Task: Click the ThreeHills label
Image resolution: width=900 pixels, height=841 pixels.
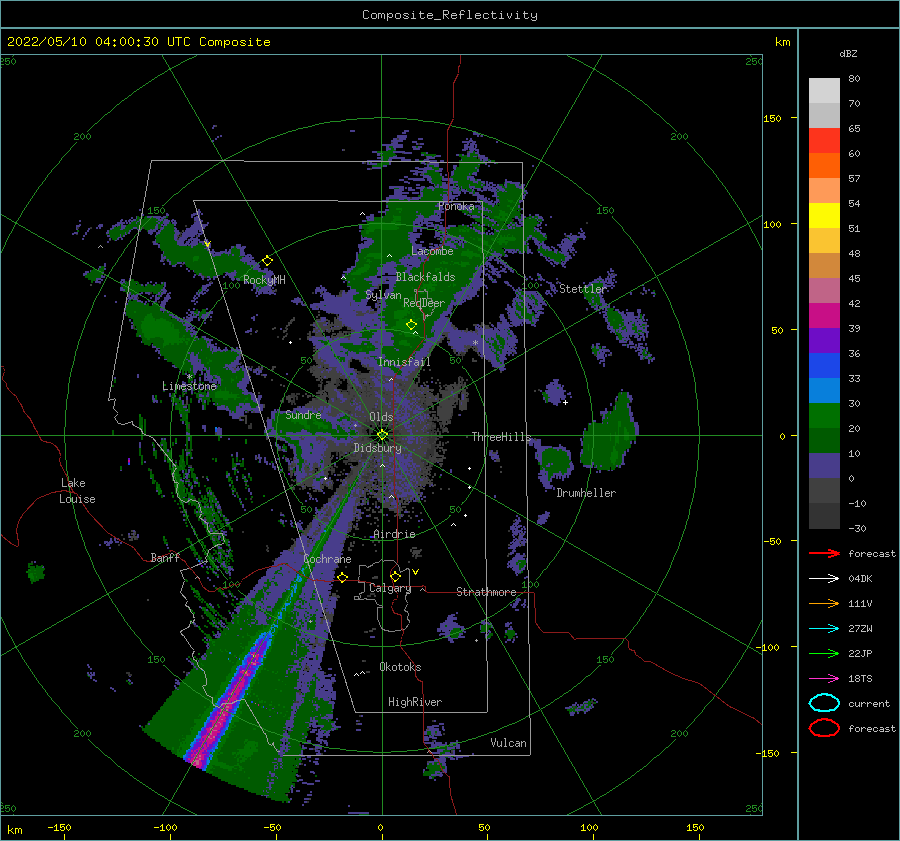Action: coord(501,437)
